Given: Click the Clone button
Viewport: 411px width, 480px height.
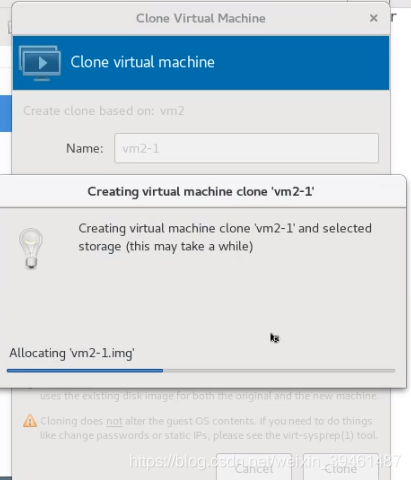Looking at the screenshot, I should [341, 468].
